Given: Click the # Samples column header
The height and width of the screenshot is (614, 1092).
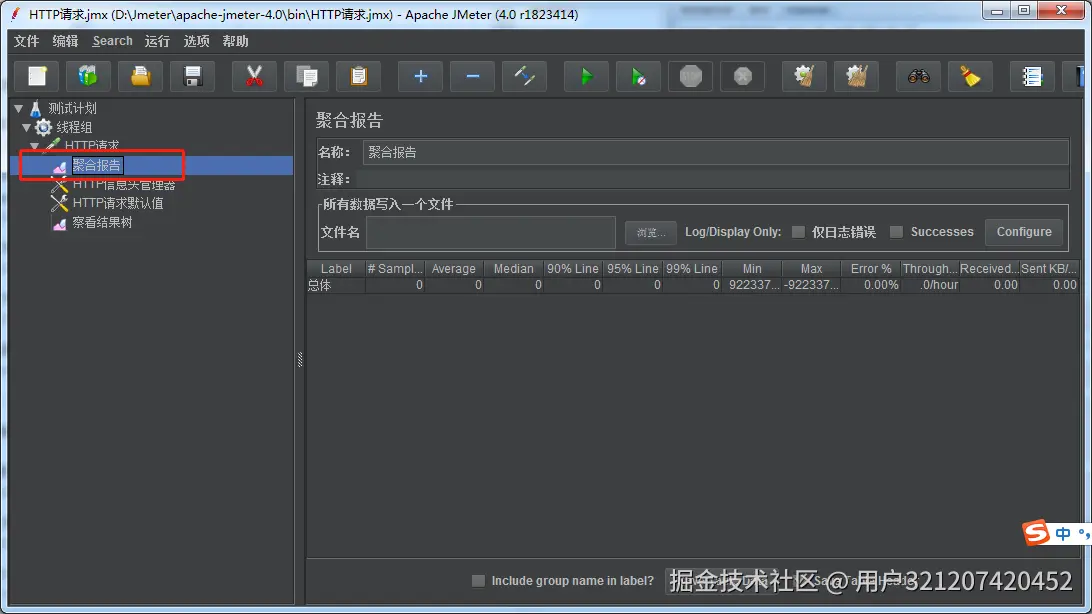Looking at the screenshot, I should click(395, 269).
